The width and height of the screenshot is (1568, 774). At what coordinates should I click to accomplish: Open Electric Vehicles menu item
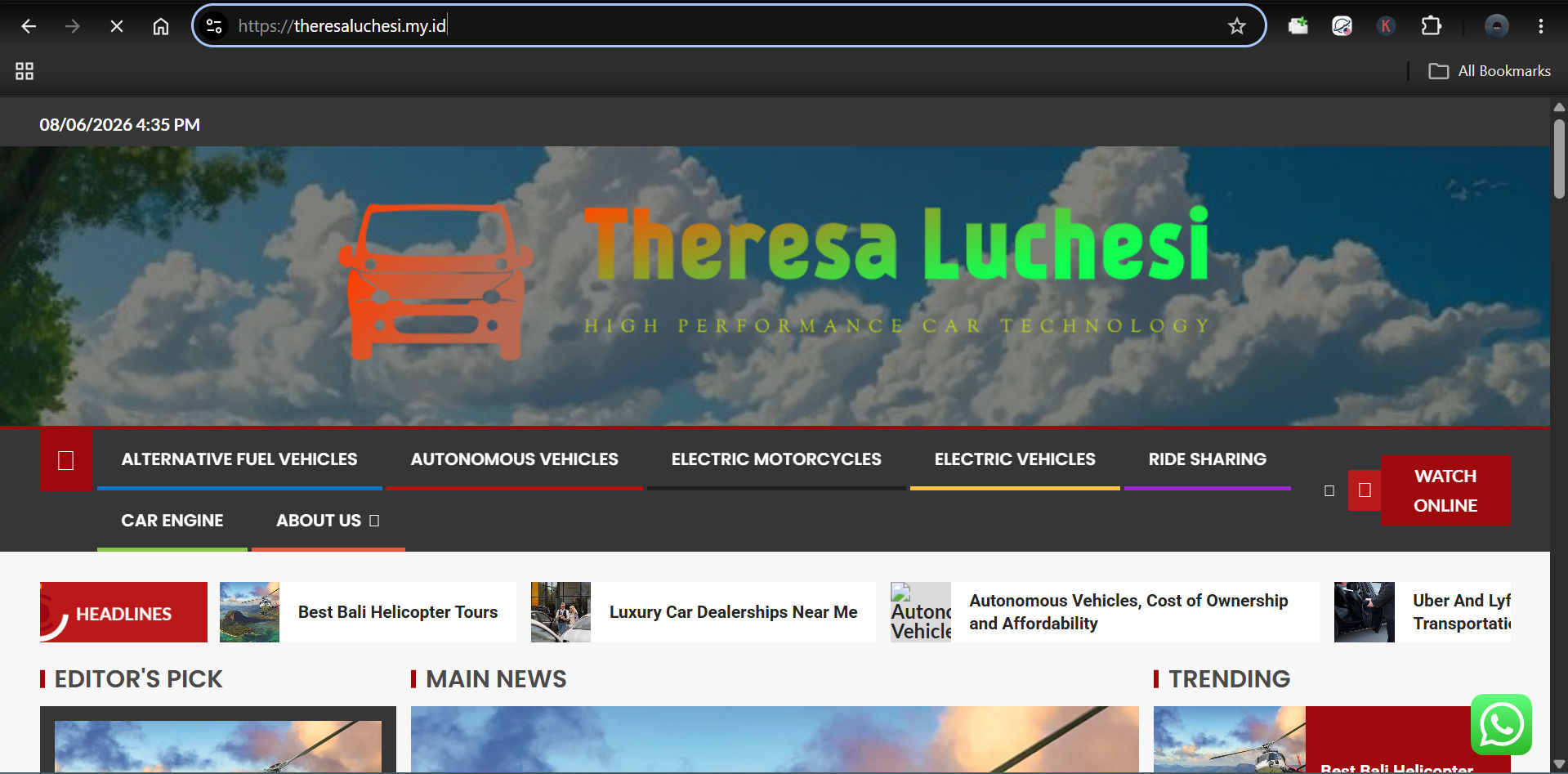(1015, 459)
